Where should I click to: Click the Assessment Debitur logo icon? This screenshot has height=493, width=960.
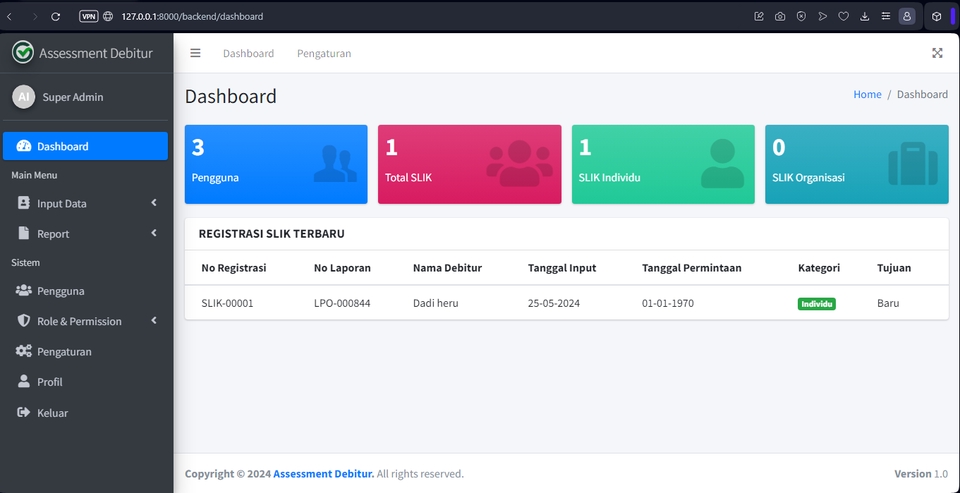[23, 53]
